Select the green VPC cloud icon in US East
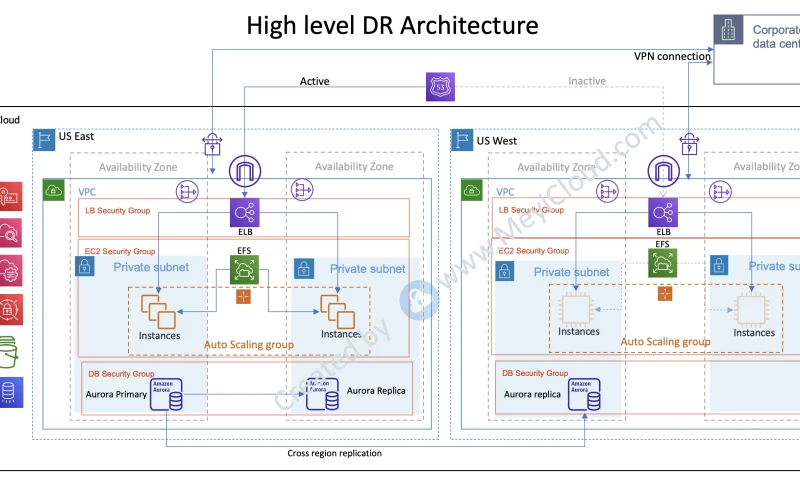This screenshot has height=480, width=800. tap(54, 190)
